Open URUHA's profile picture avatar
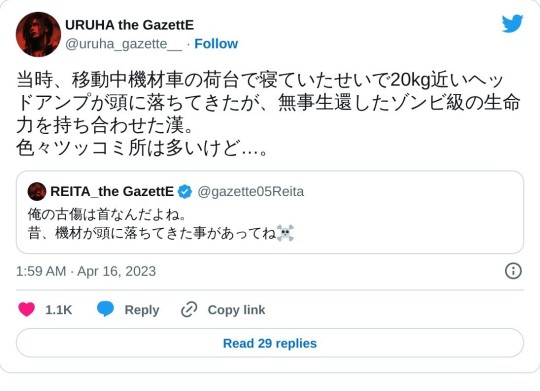Image resolution: width=540 pixels, height=391 pixels. coord(38,34)
